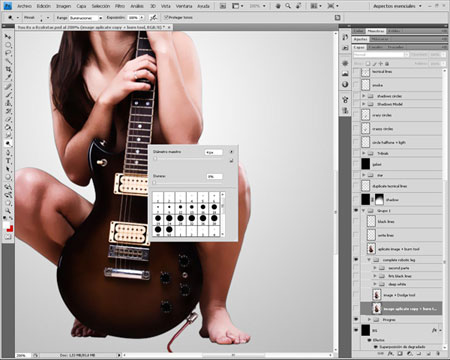Delete layer using the trash icon
450x360 pixels.
pos(438,353)
